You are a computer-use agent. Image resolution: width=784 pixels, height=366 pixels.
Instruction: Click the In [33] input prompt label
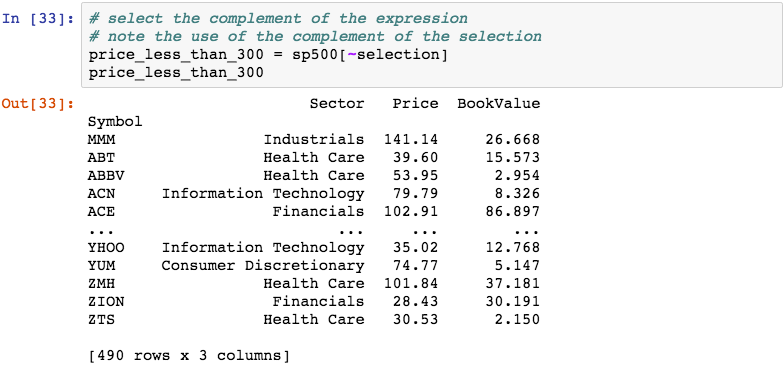pos(38,19)
